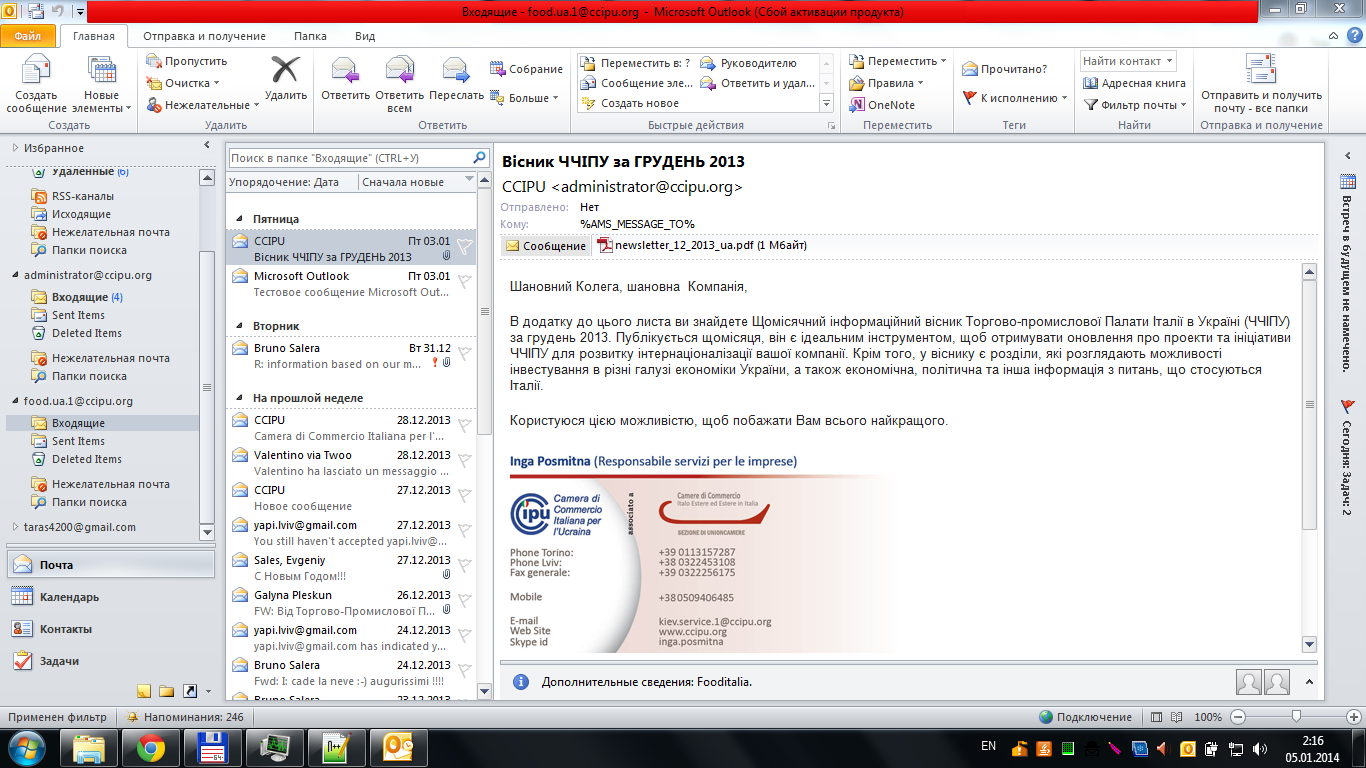Forward email with Переслать icon

(x=456, y=71)
